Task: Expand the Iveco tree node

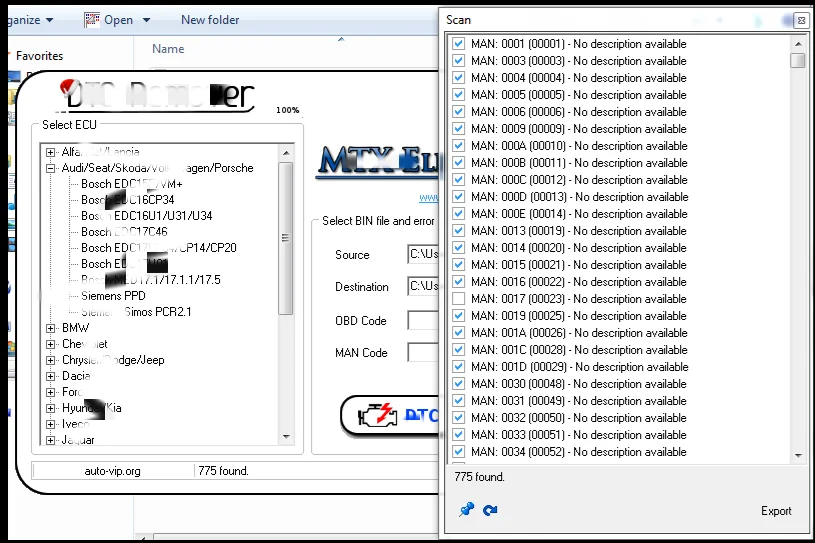Action: coord(50,425)
